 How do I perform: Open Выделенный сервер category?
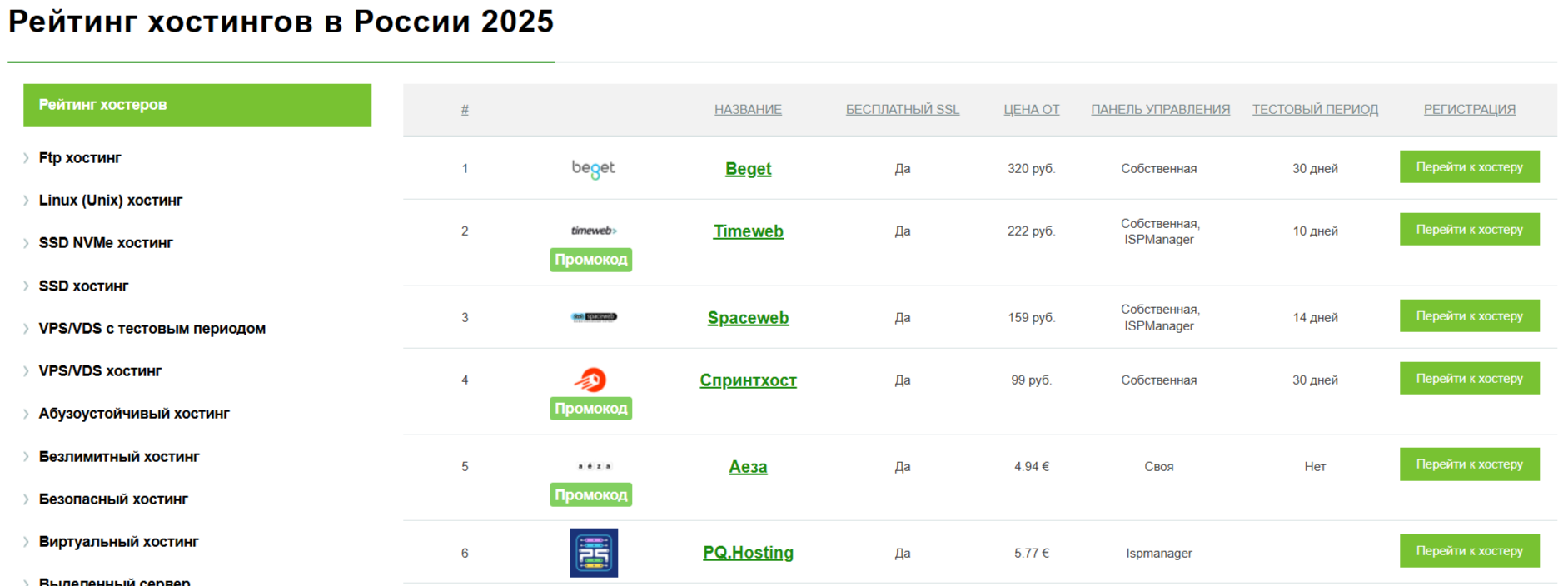pos(114,581)
